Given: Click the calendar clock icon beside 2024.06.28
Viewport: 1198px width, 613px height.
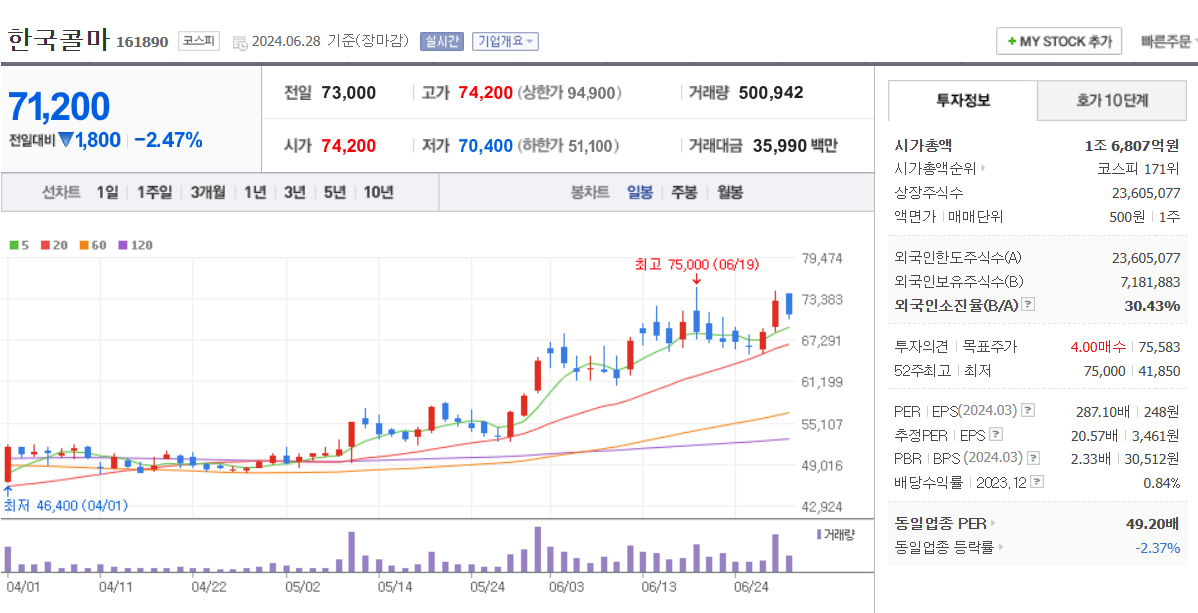Looking at the screenshot, I should (239, 42).
